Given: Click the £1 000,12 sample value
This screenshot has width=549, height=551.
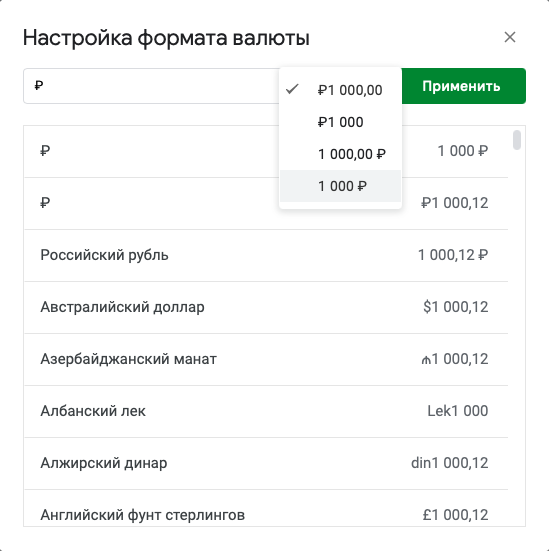Looking at the screenshot, I should point(455,515).
